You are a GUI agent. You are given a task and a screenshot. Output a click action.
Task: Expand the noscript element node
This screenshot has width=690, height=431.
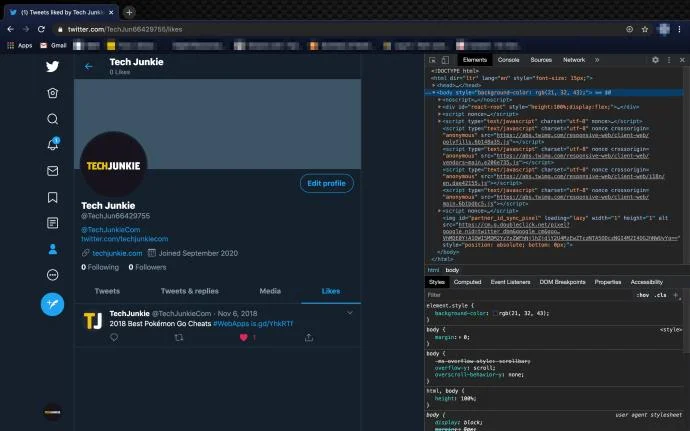[x=439, y=100]
